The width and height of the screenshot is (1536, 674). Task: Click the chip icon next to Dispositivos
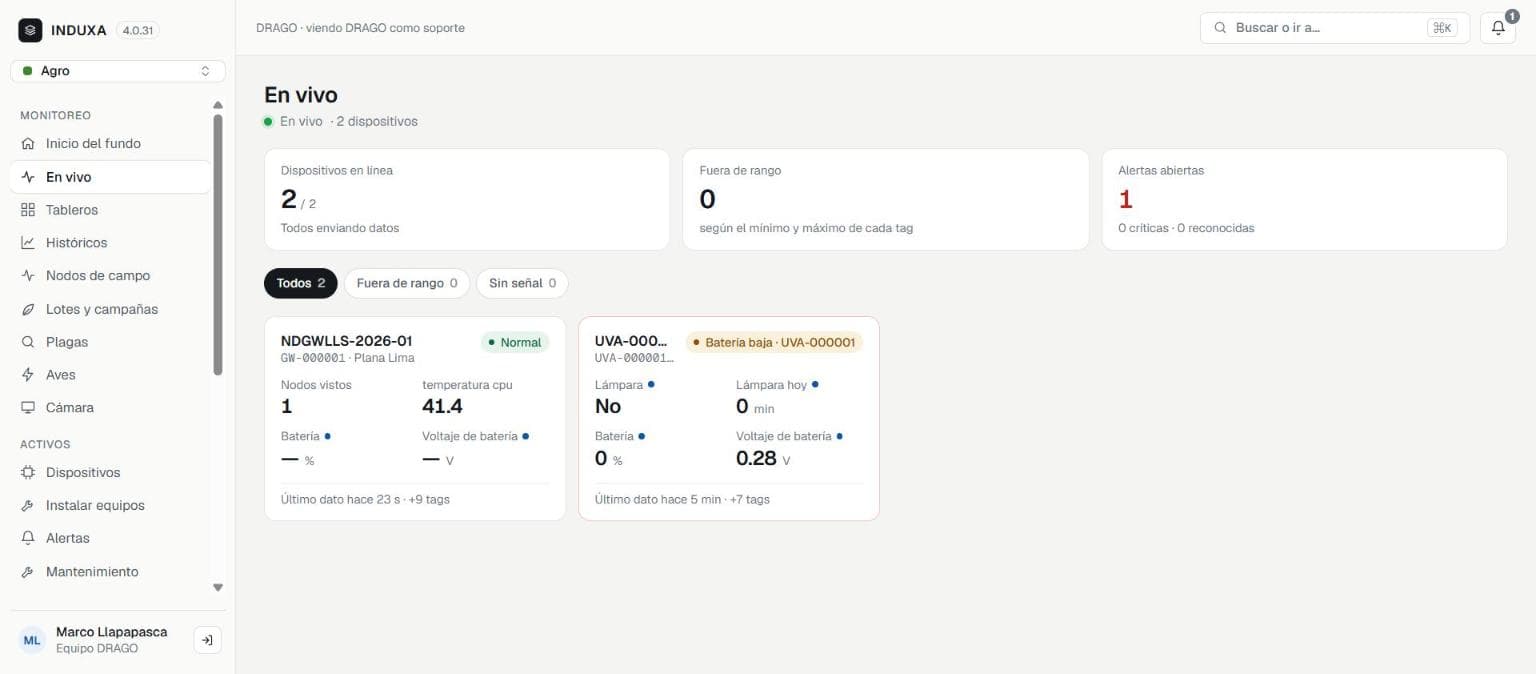click(28, 472)
